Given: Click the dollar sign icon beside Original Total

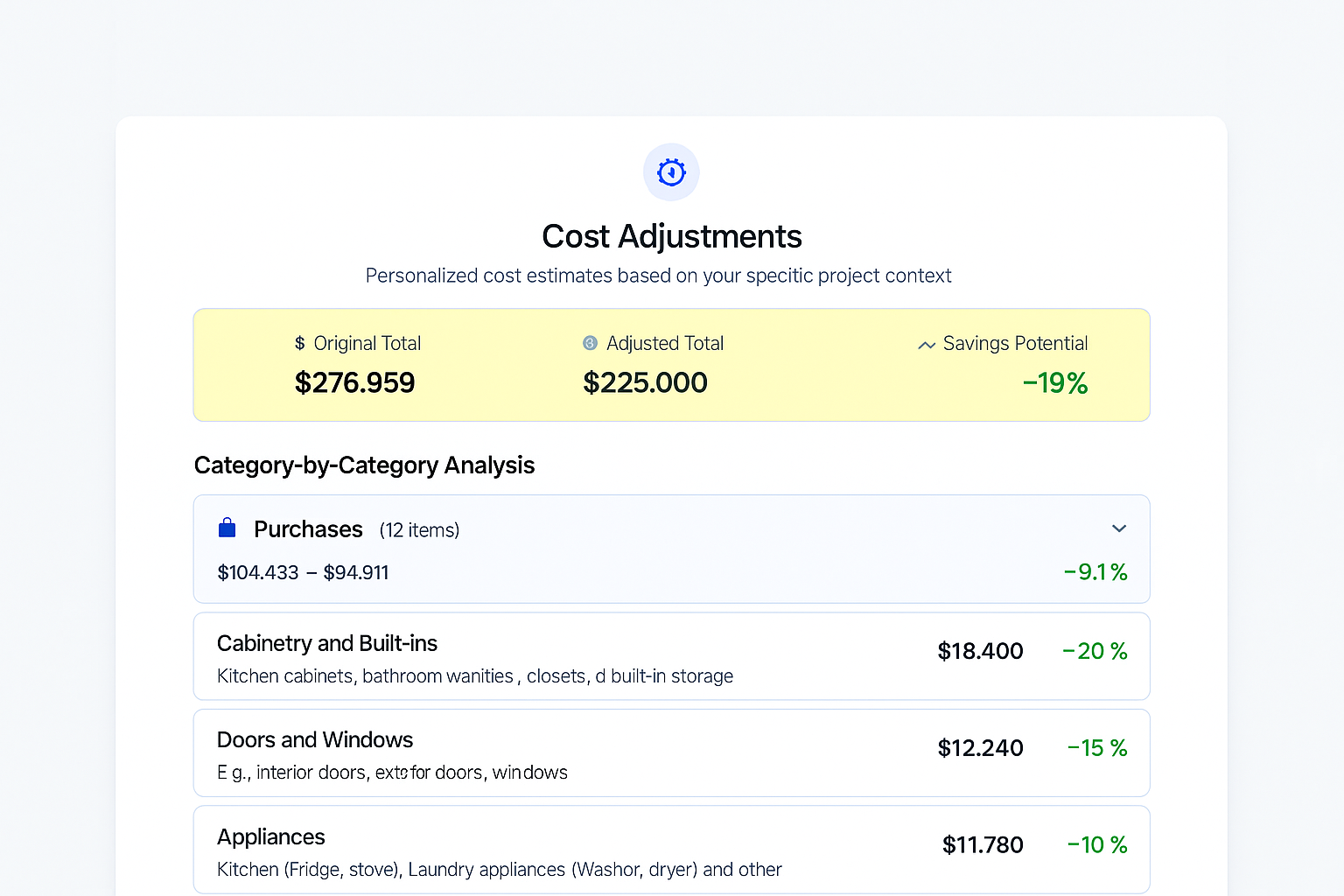Looking at the screenshot, I should click(x=300, y=343).
